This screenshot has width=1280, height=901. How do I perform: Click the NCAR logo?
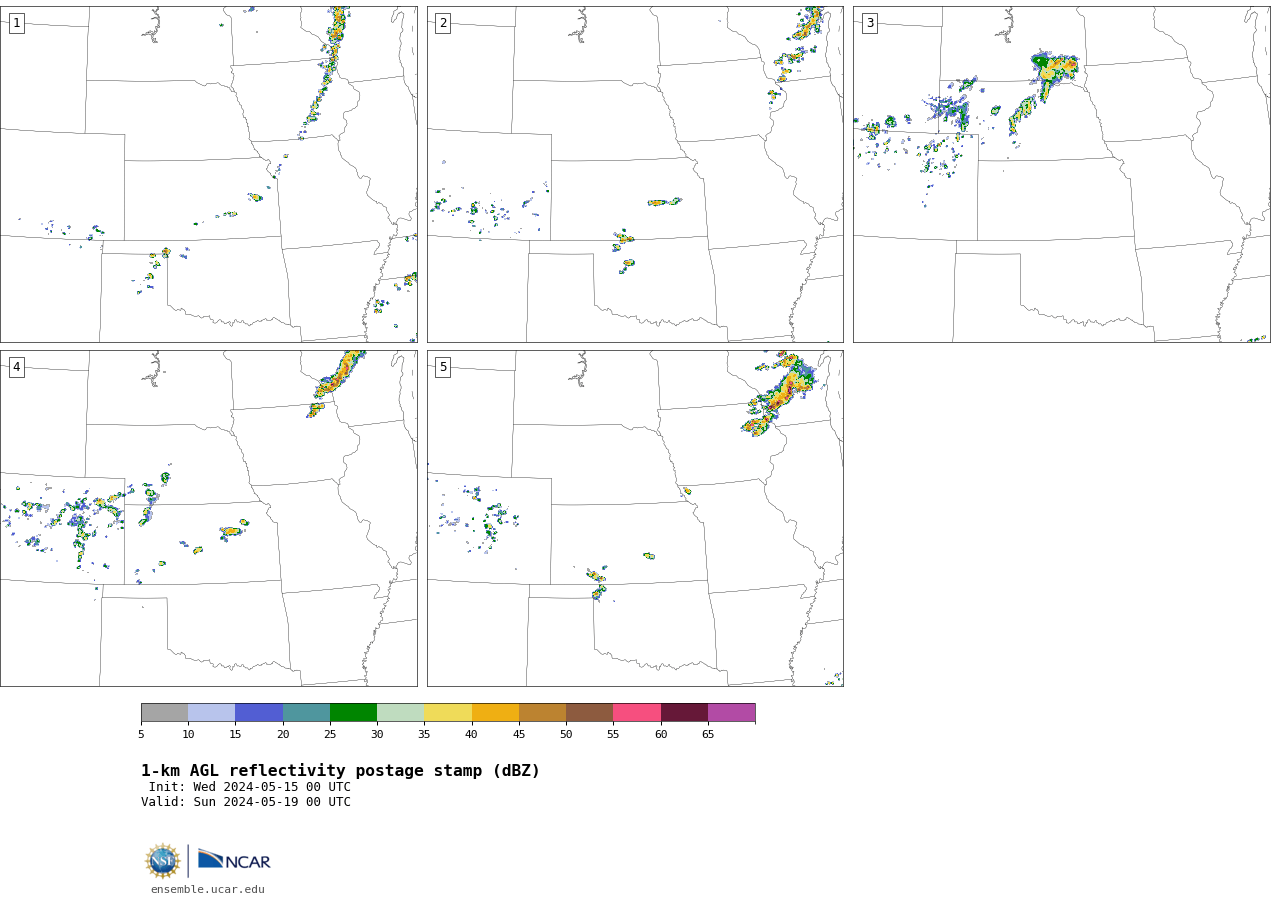tap(234, 860)
